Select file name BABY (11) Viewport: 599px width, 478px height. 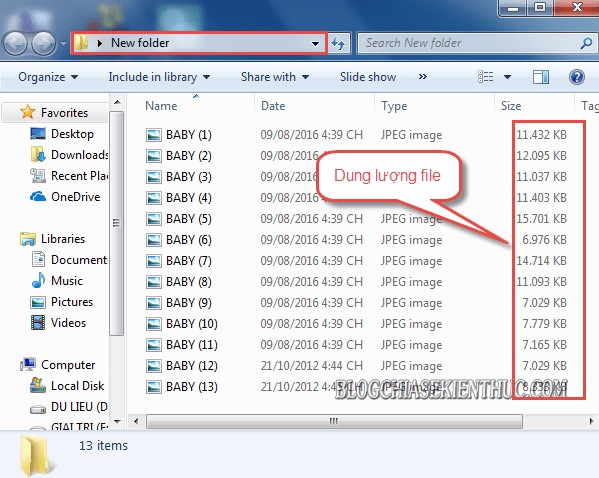[192, 345]
